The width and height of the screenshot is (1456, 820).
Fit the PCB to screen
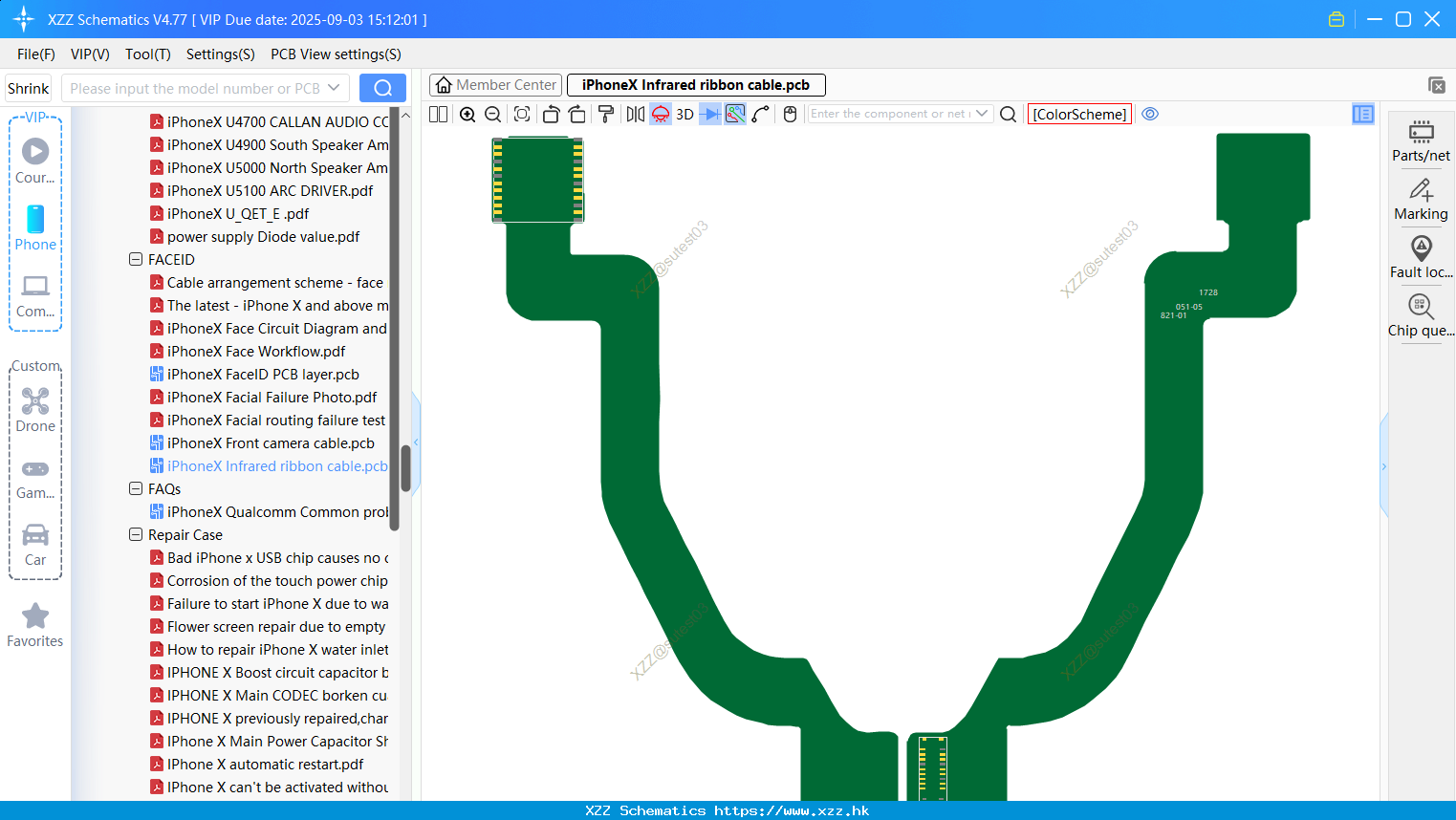[522, 114]
